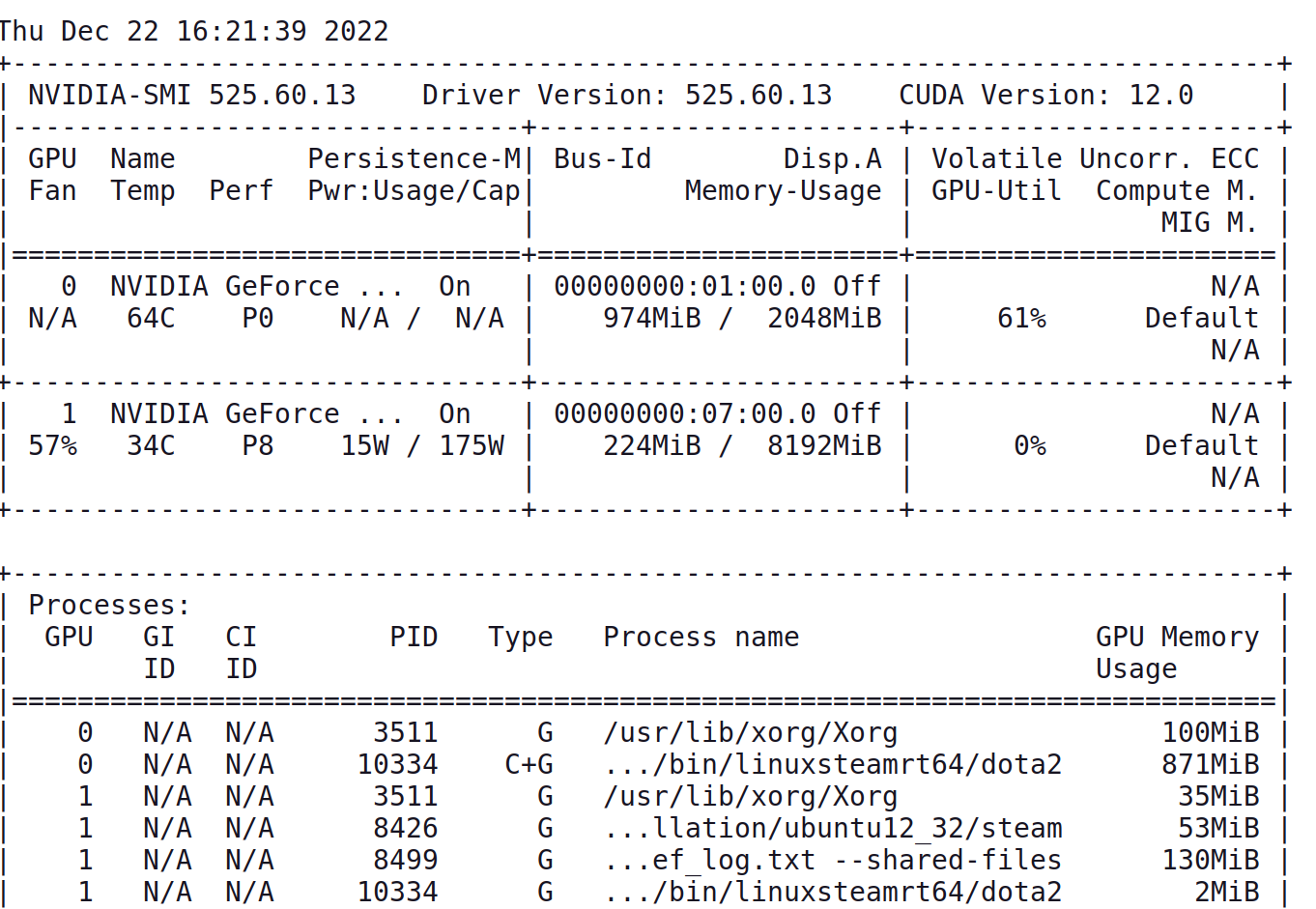Click the 'GPU-Util' header label

click(x=996, y=190)
